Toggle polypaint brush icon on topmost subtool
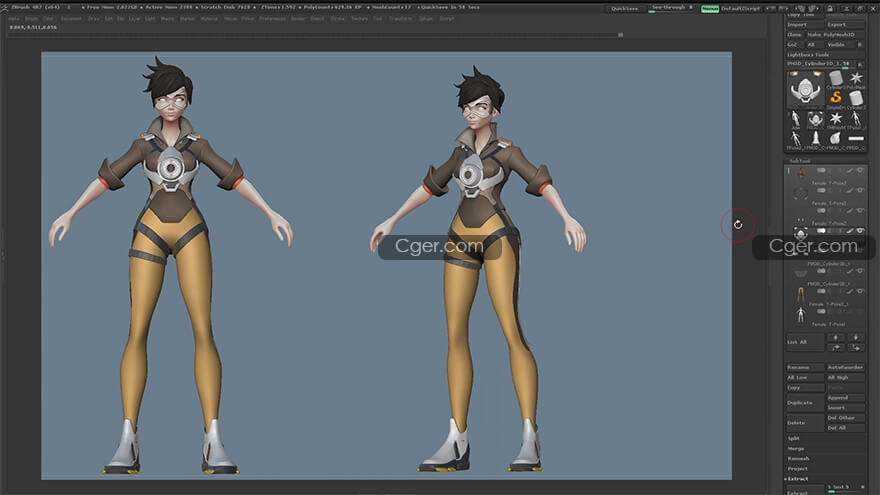Image resolution: width=880 pixels, height=495 pixels. tap(850, 170)
